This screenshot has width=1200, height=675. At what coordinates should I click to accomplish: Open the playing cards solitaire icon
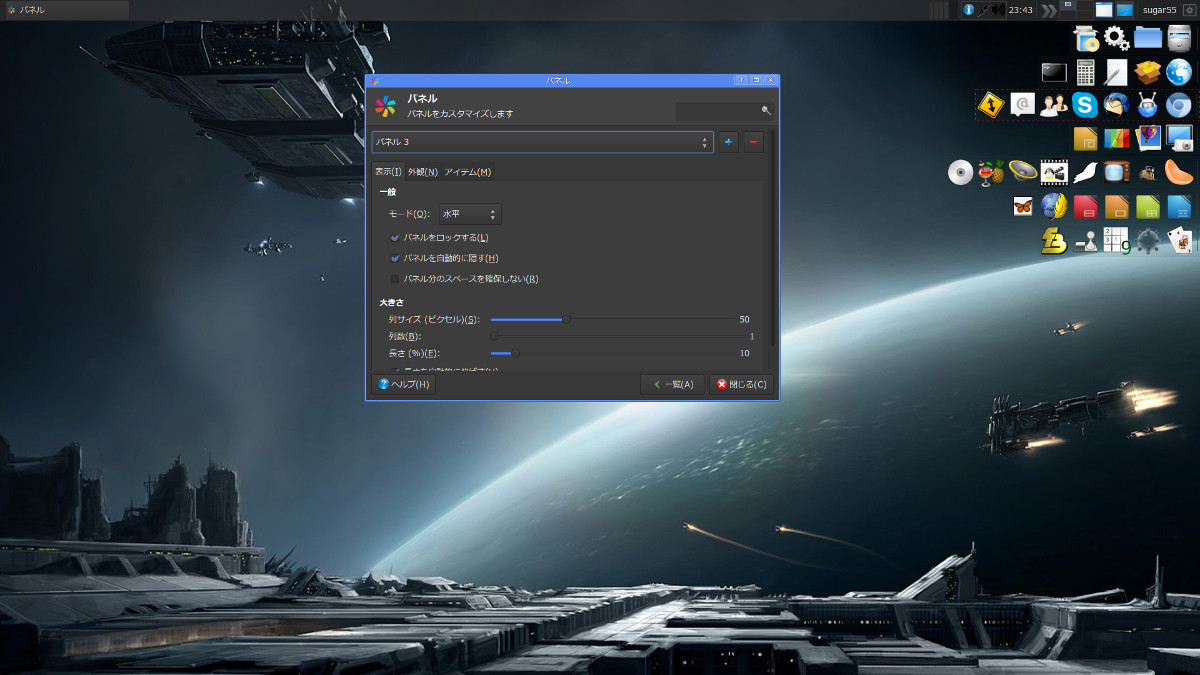(1179, 240)
